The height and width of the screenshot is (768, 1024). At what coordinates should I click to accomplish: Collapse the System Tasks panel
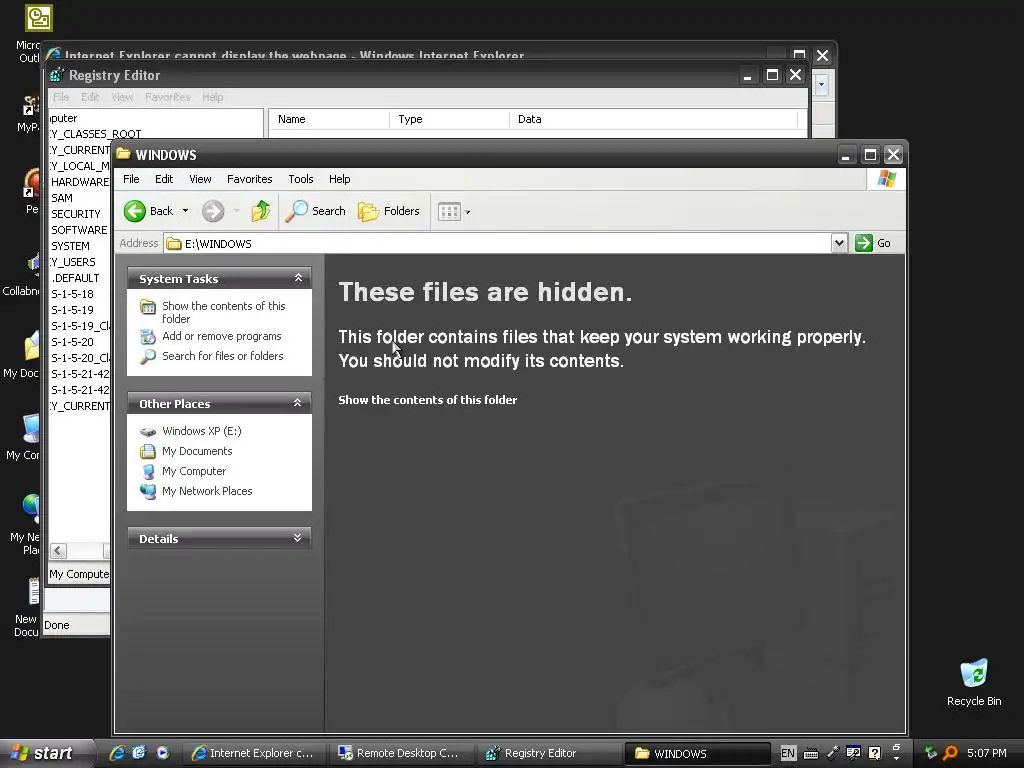coord(298,278)
